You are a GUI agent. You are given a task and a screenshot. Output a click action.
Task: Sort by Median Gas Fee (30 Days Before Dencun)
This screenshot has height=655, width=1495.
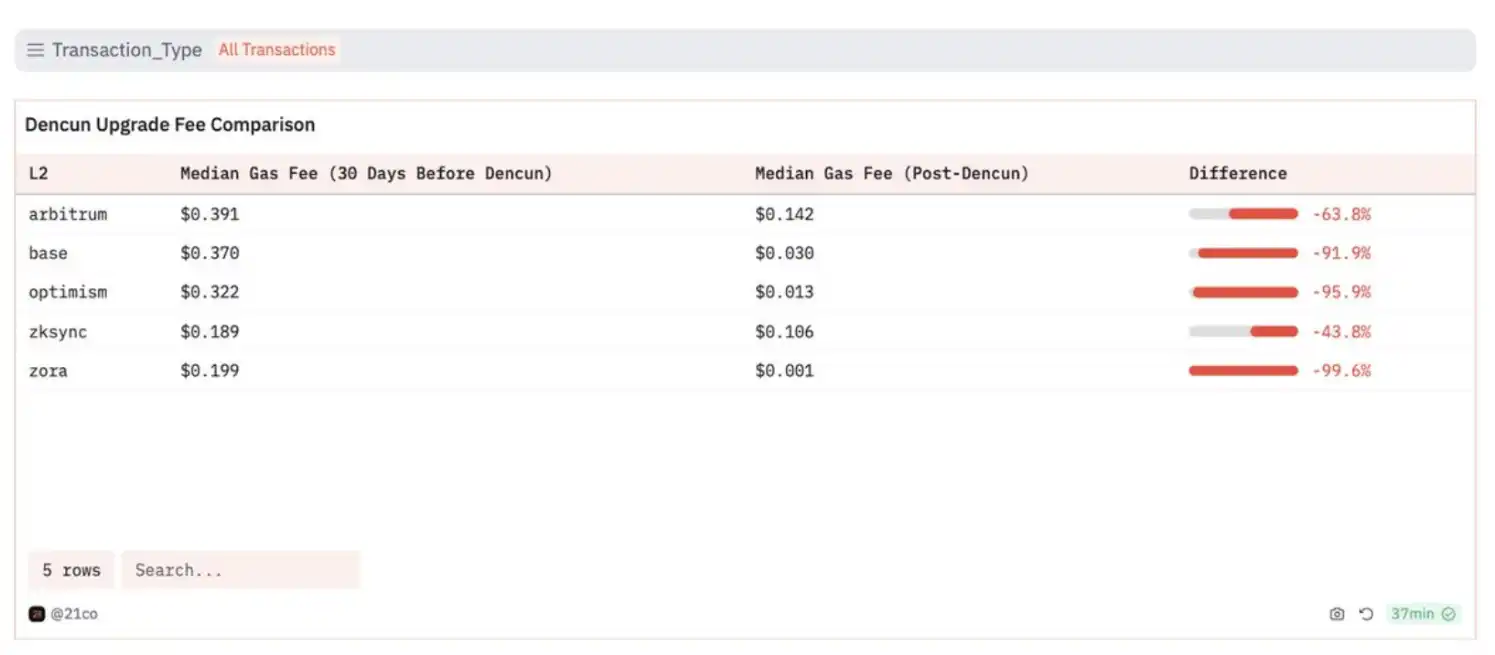(366, 173)
